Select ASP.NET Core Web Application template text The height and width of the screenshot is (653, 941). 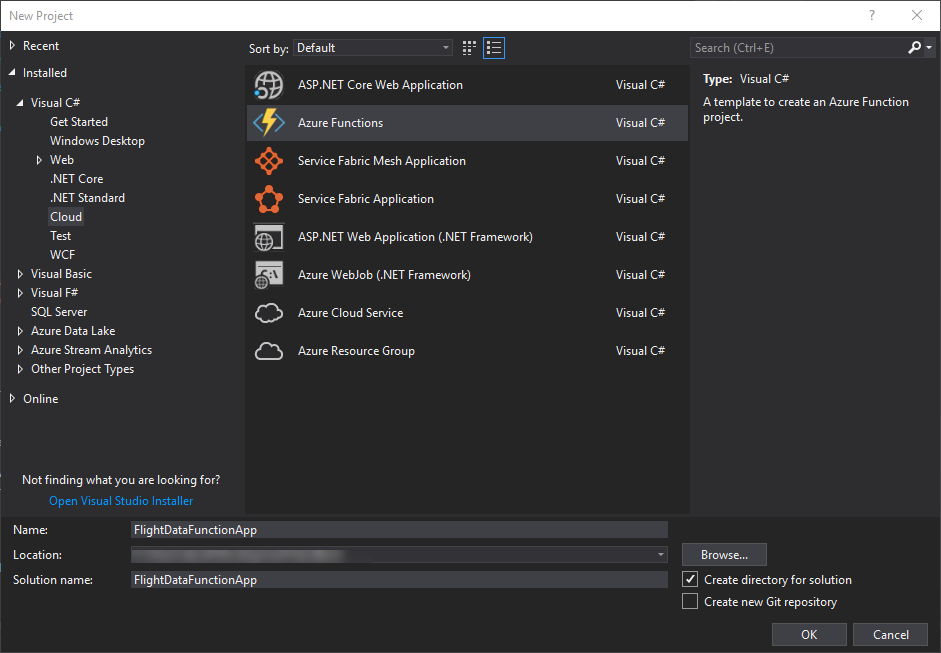[380, 85]
